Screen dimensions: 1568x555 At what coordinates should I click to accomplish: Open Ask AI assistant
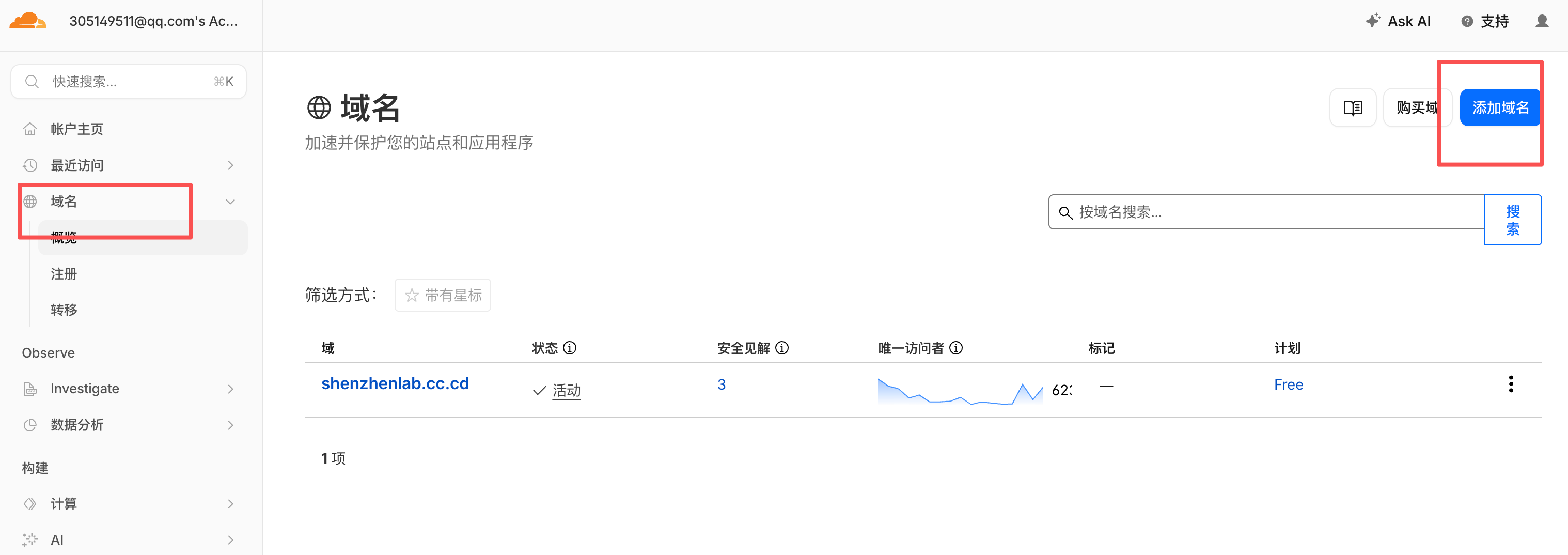(x=1398, y=21)
